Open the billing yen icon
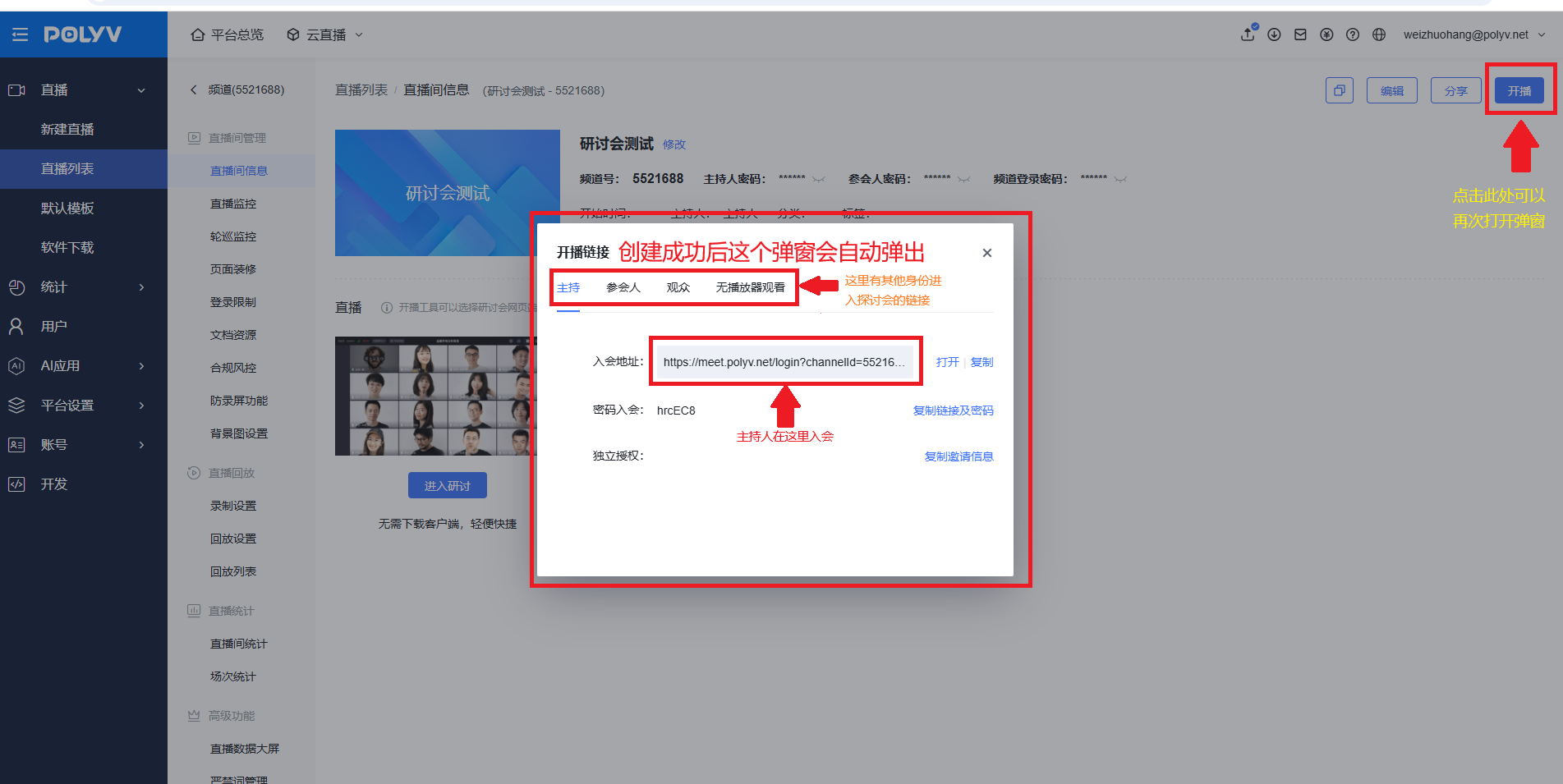Screen dimensions: 1563x784 (1326, 34)
